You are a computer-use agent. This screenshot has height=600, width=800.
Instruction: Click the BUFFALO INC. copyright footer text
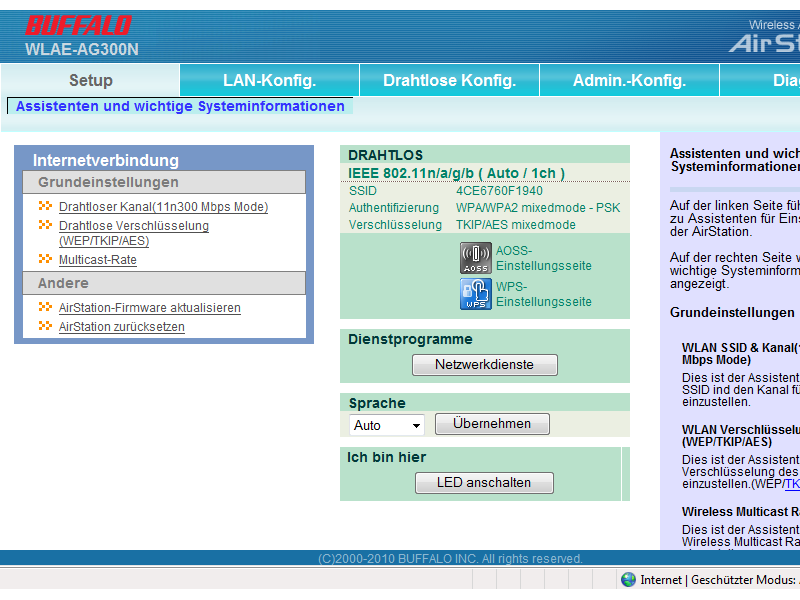point(450,559)
